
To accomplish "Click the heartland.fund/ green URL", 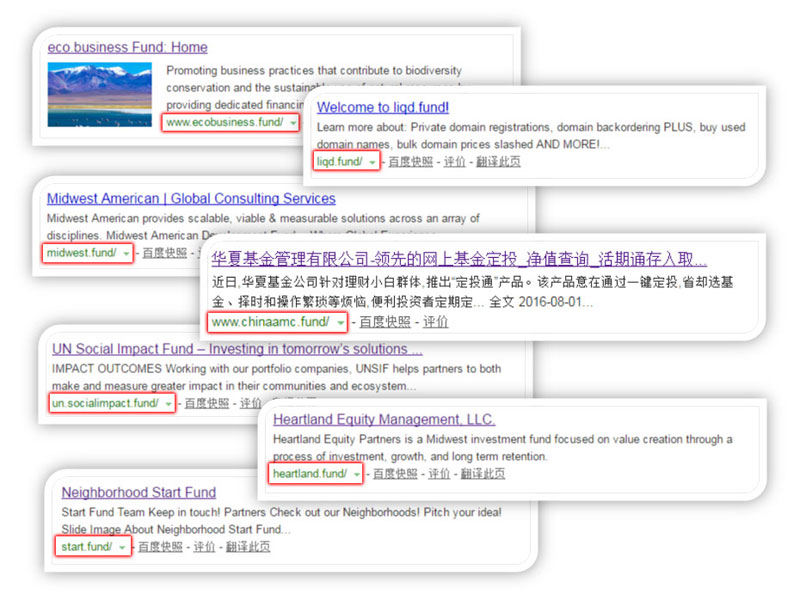I will (310, 473).
